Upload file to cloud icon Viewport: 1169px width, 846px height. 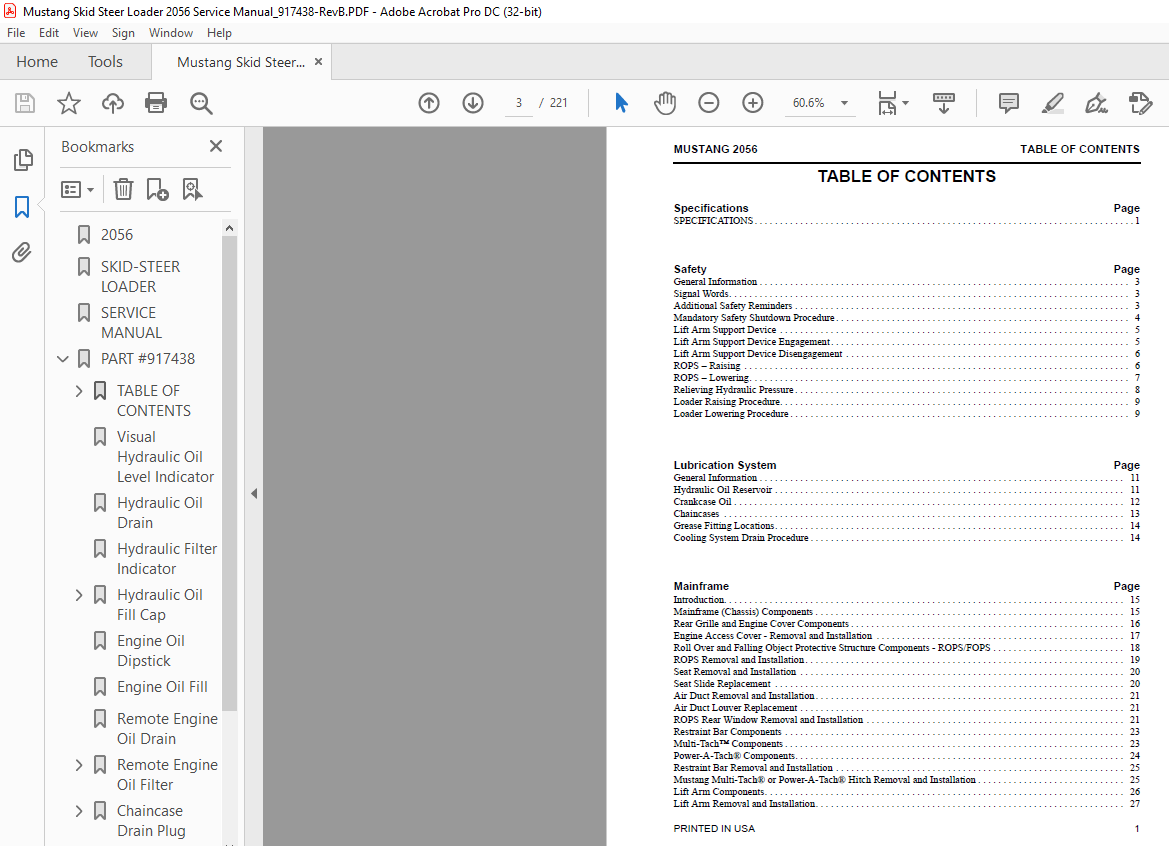tap(113, 103)
